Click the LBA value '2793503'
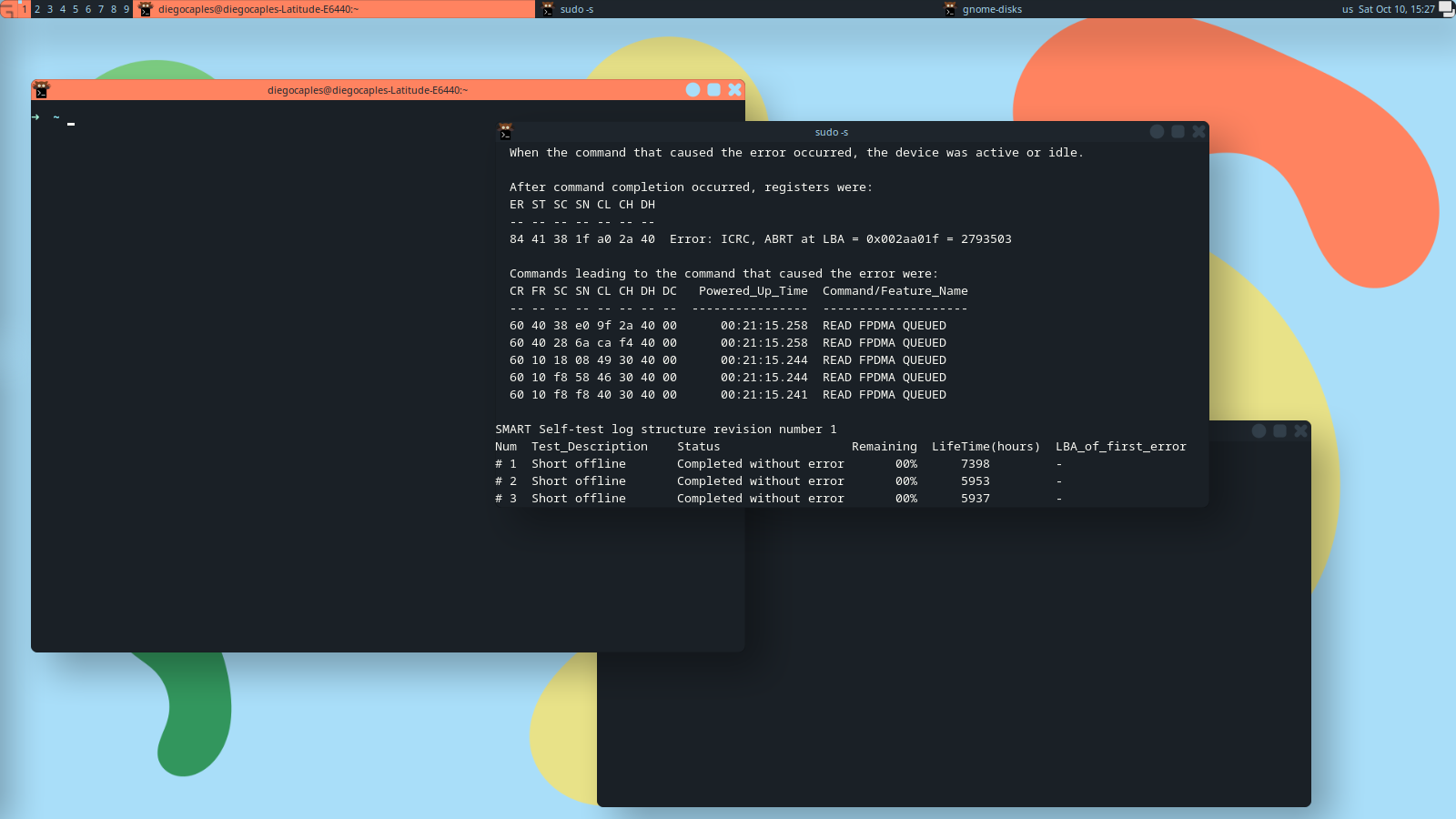Viewport: 1456px width, 819px height. [986, 239]
